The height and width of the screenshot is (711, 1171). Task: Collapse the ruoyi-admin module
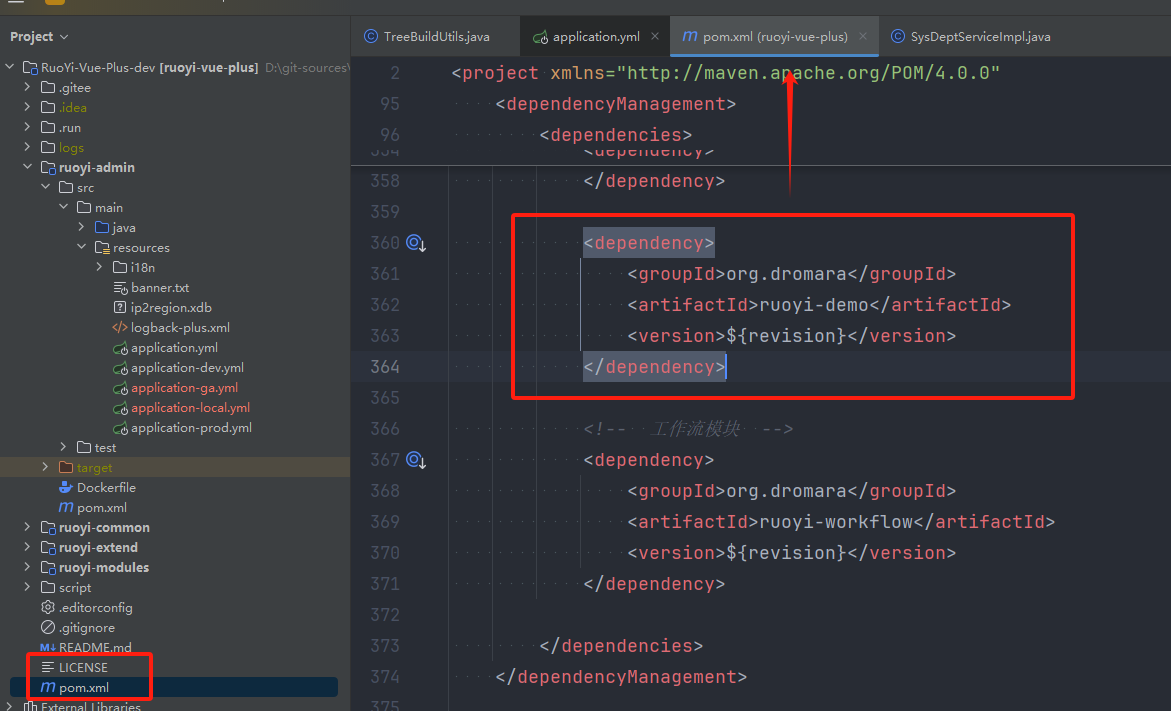[x=28, y=167]
